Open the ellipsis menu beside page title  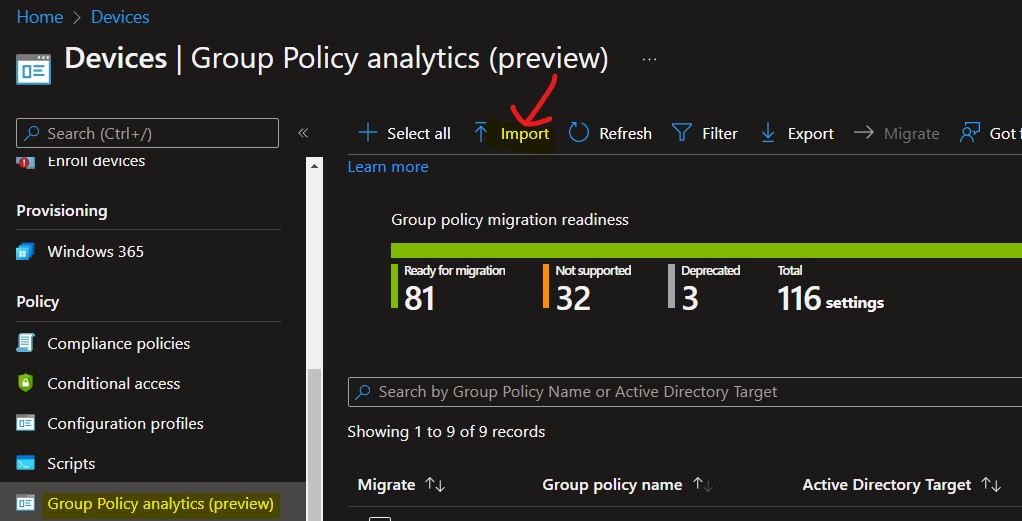coord(649,59)
